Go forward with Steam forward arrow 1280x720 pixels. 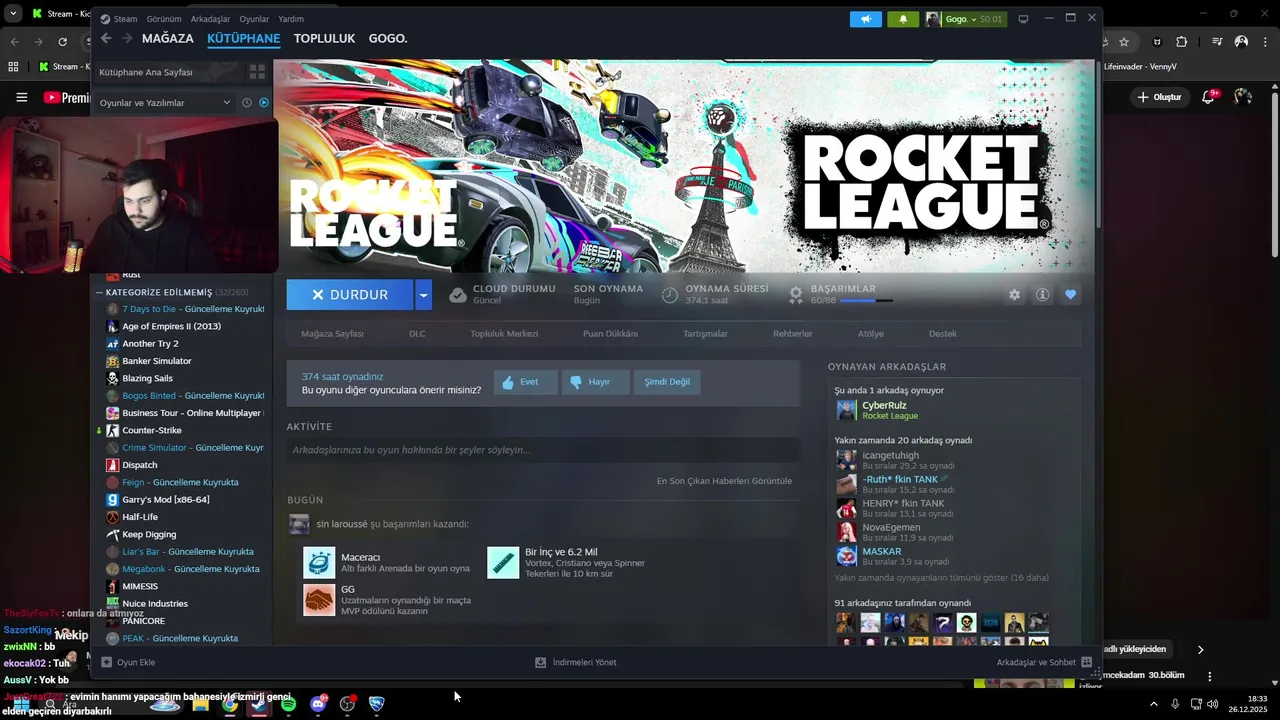click(x=127, y=38)
